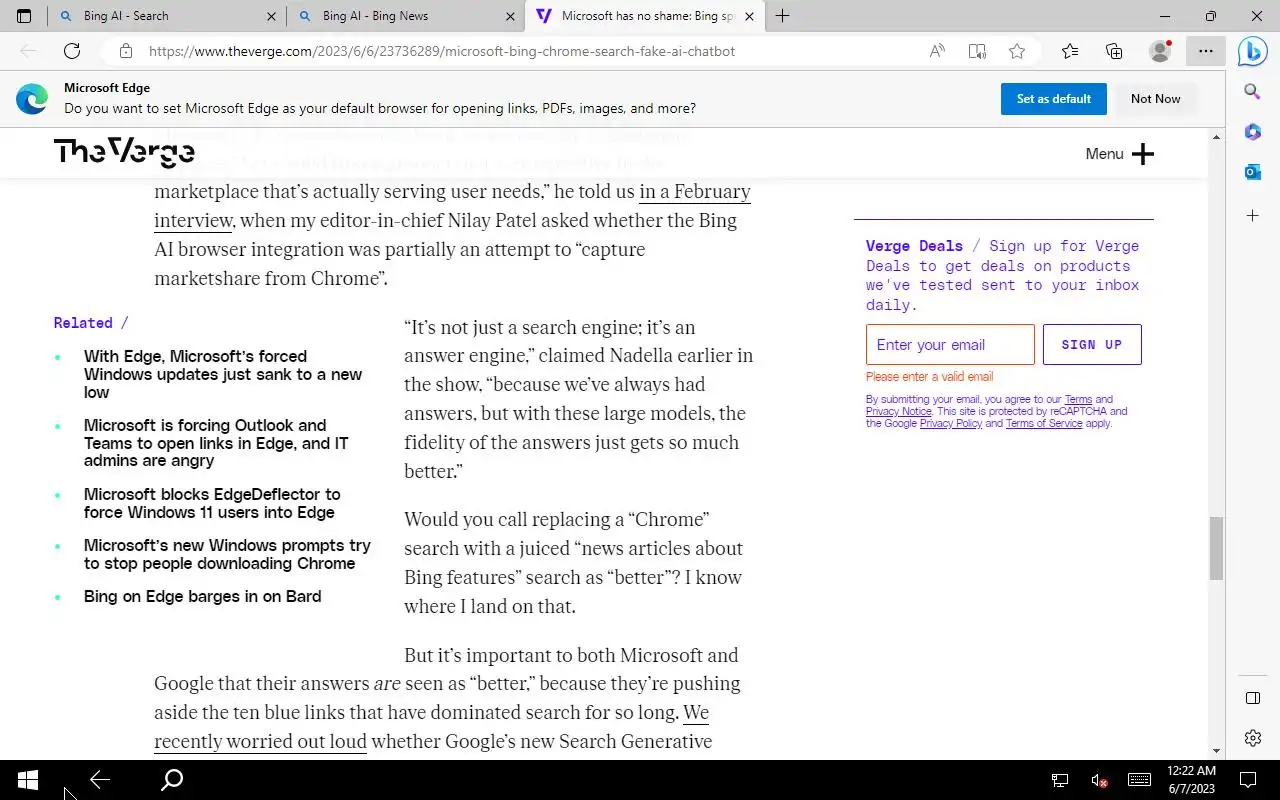This screenshot has height=800, width=1280.
Task: Enter Immersive Reader from address bar
Action: pyautogui.click(x=977, y=51)
